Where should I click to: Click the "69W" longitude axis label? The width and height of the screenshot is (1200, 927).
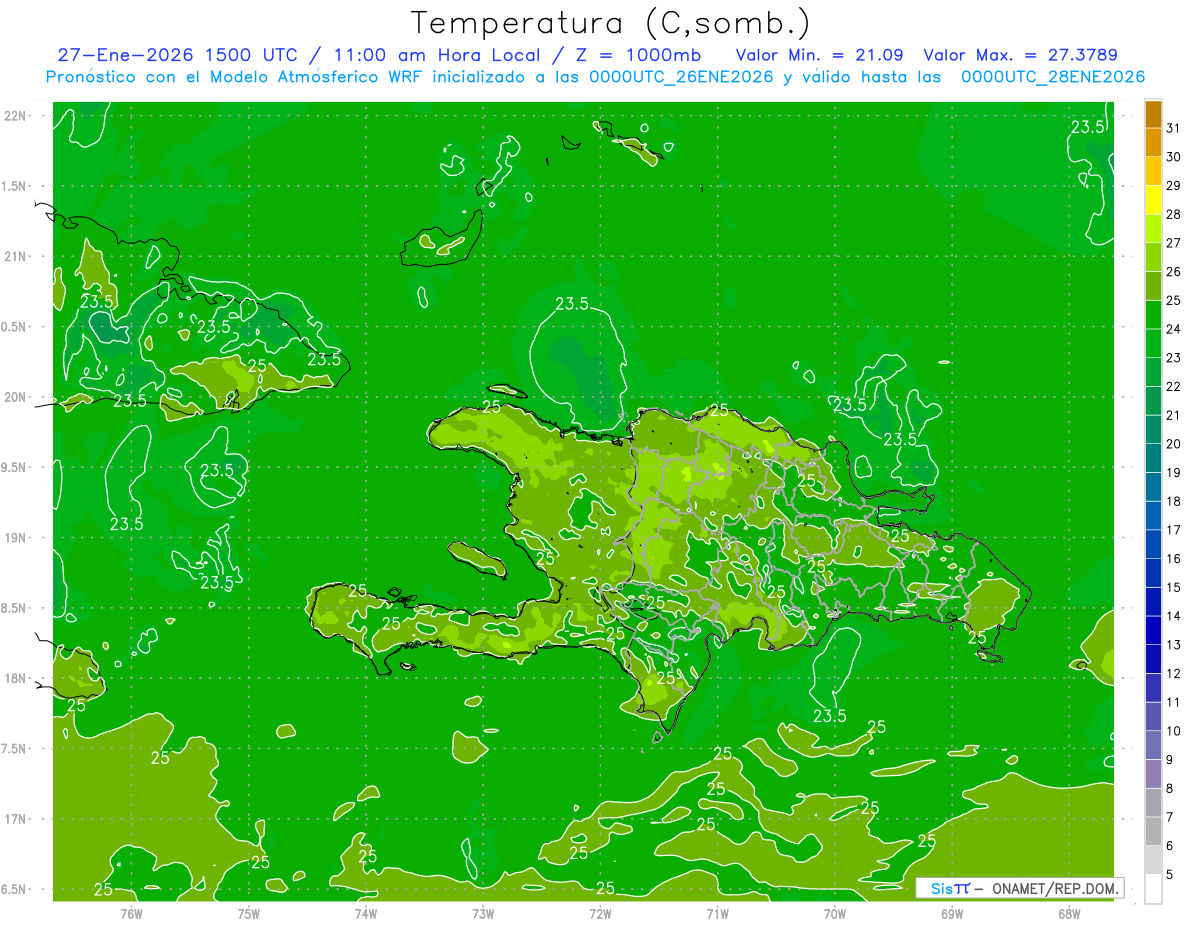pos(952,913)
